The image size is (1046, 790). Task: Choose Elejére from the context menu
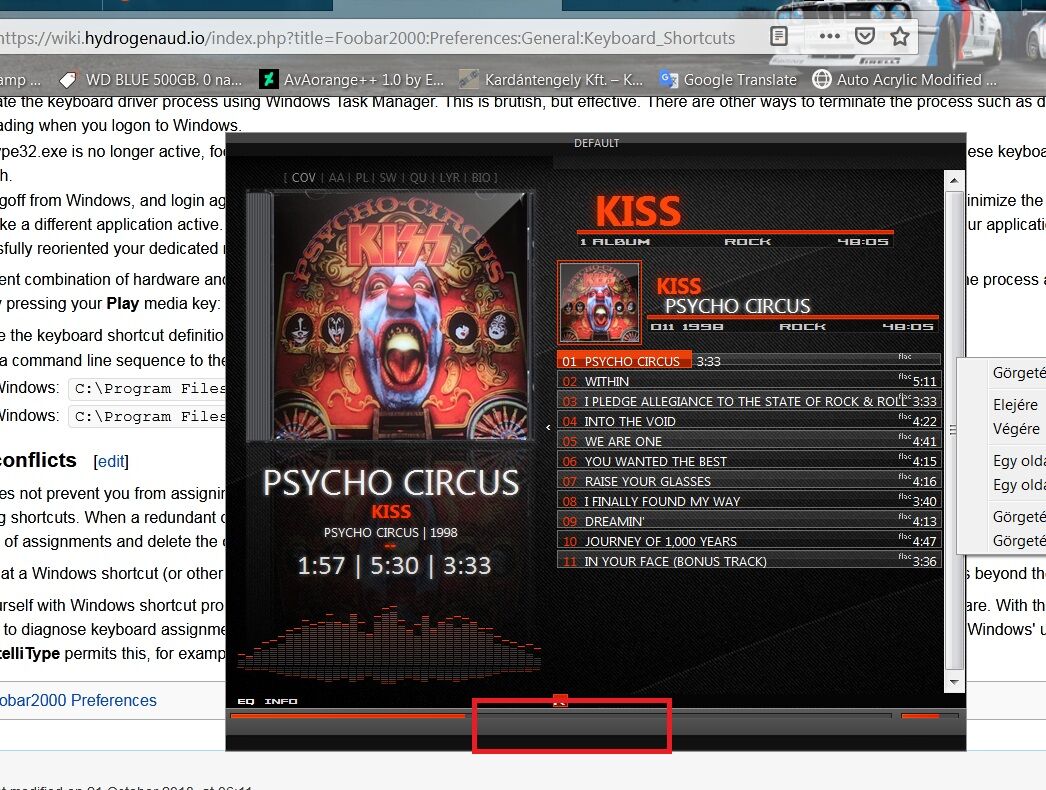[1015, 405]
